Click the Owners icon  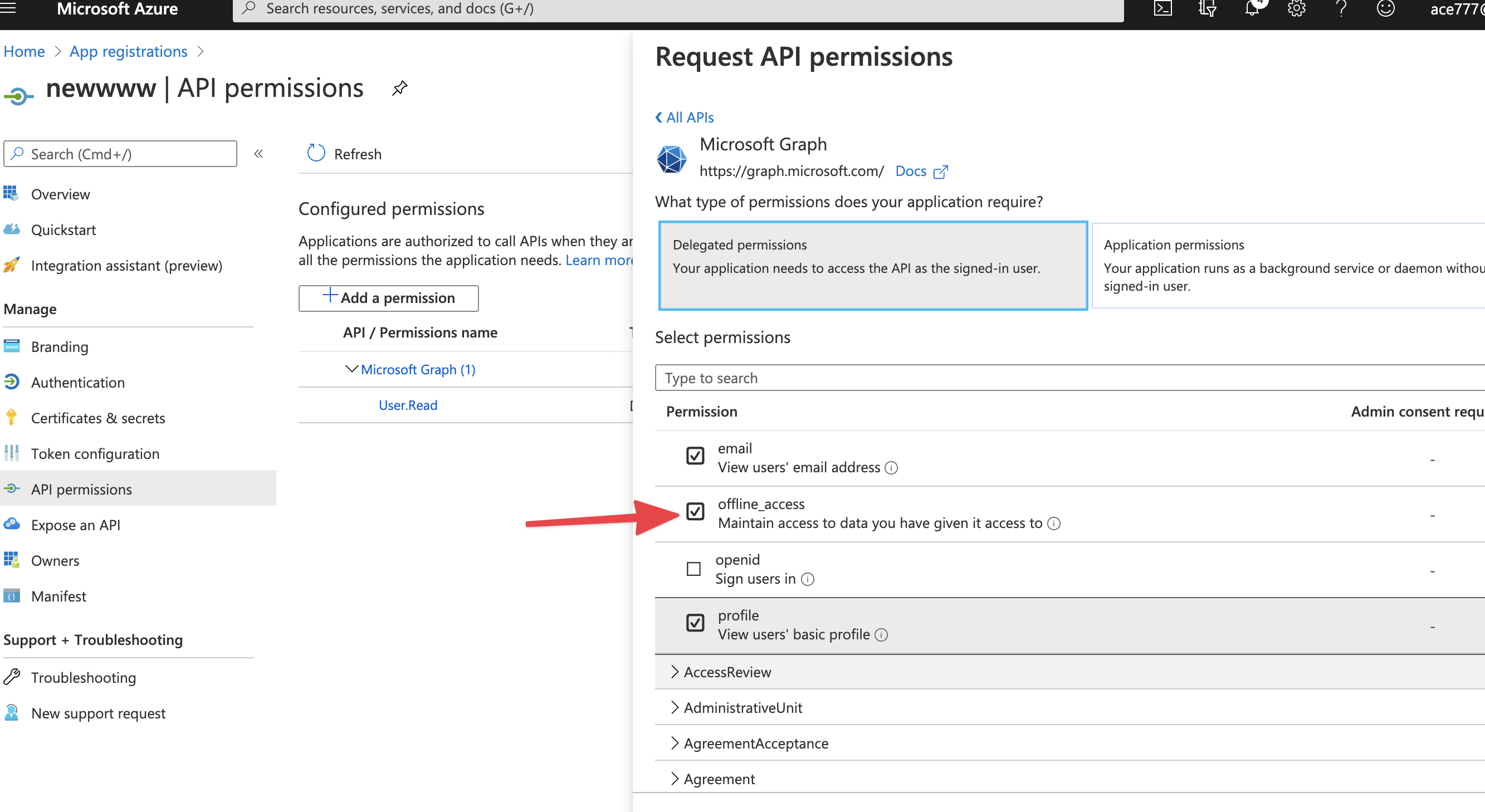(11, 560)
